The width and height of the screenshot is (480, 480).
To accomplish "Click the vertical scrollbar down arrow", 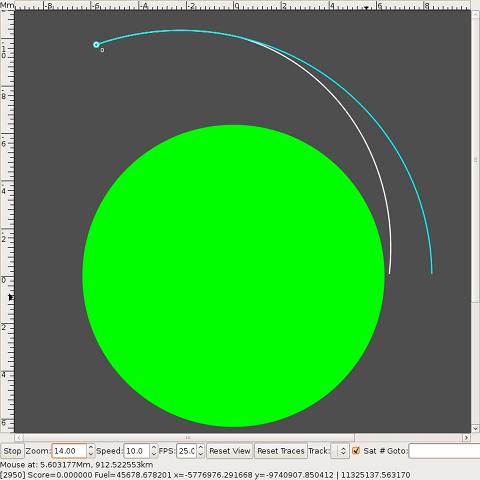I will pos(475,429).
